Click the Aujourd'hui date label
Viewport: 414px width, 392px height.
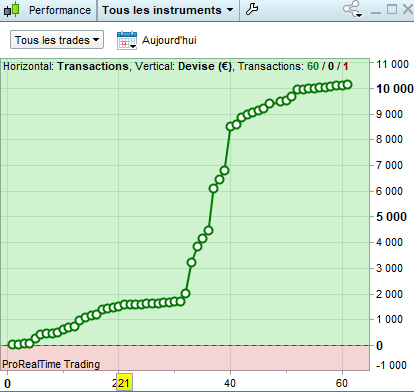click(169, 40)
